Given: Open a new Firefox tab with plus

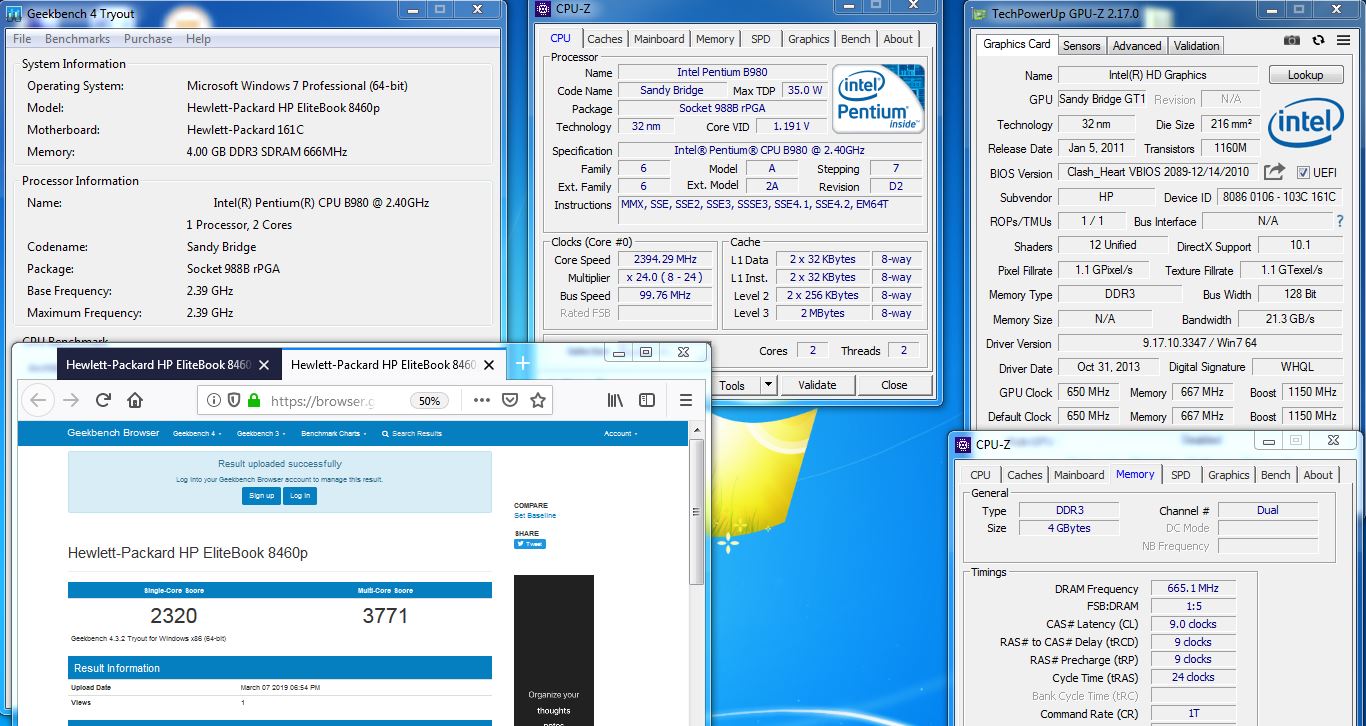Looking at the screenshot, I should point(522,365).
